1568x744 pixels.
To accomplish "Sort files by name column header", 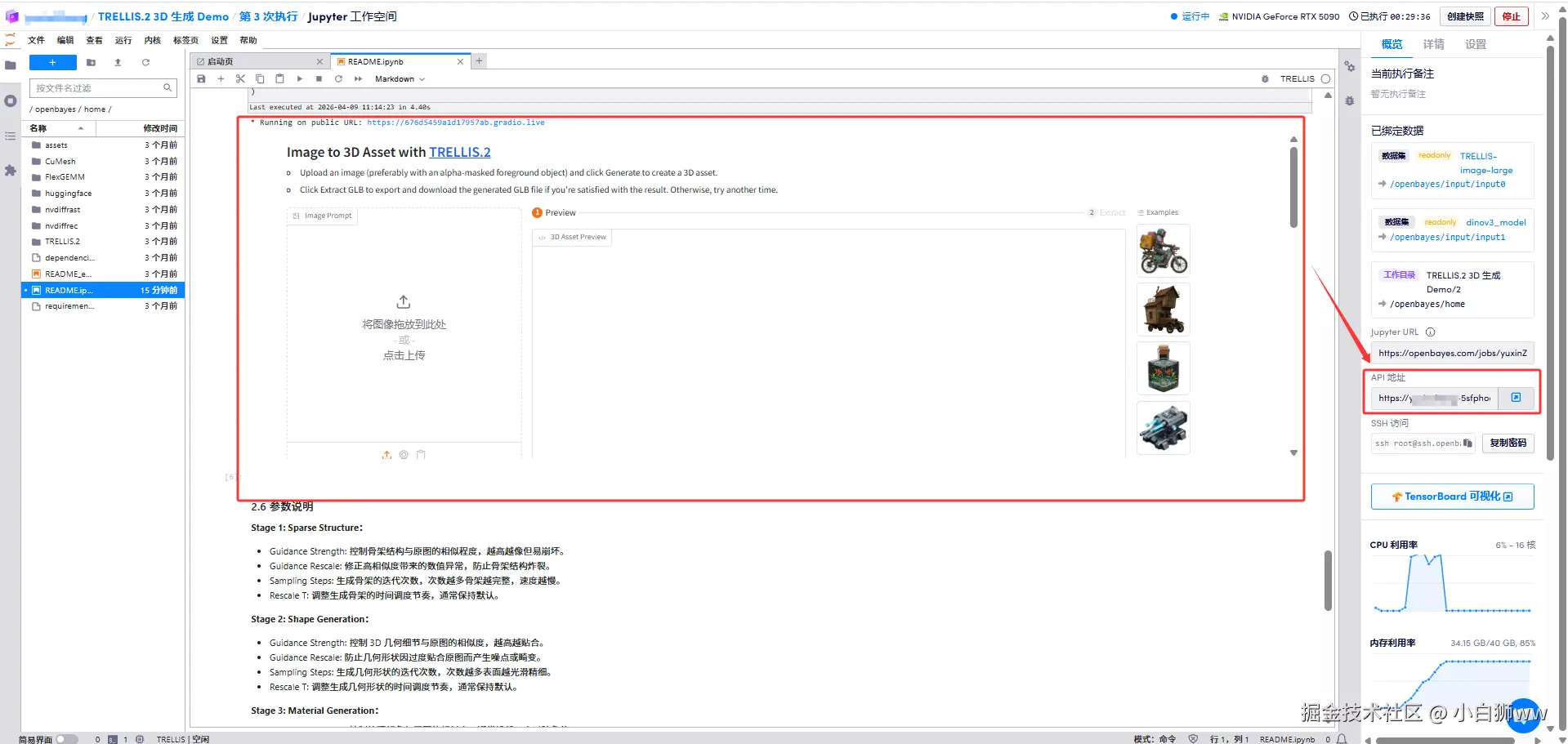I will point(58,128).
